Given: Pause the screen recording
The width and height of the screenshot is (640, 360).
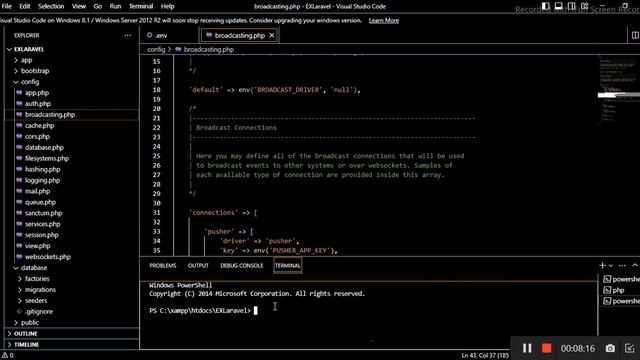Looking at the screenshot, I should (527, 348).
